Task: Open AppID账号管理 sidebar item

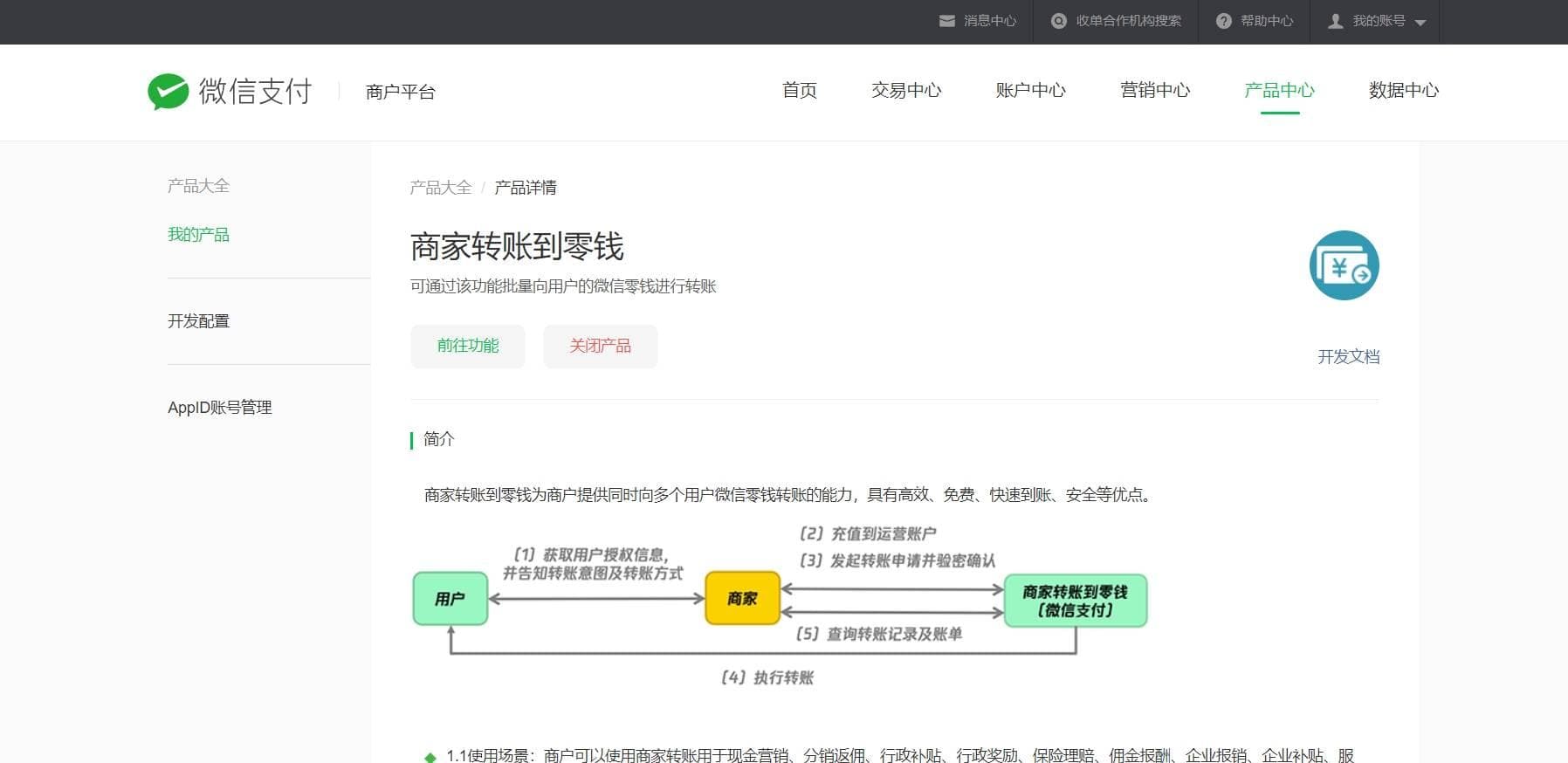Action: [220, 408]
